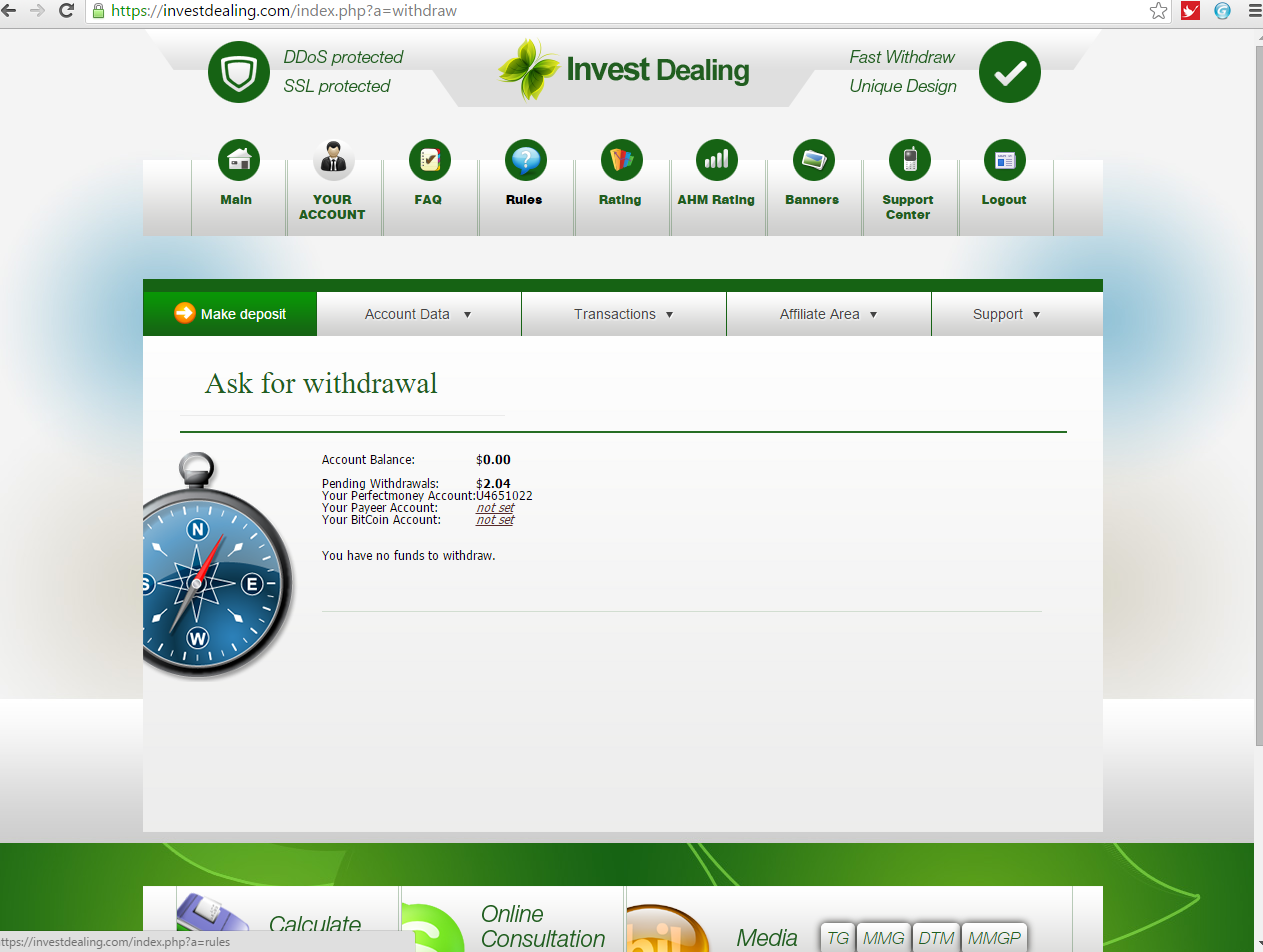
Task: Open the FAQ menu label
Action: click(428, 200)
